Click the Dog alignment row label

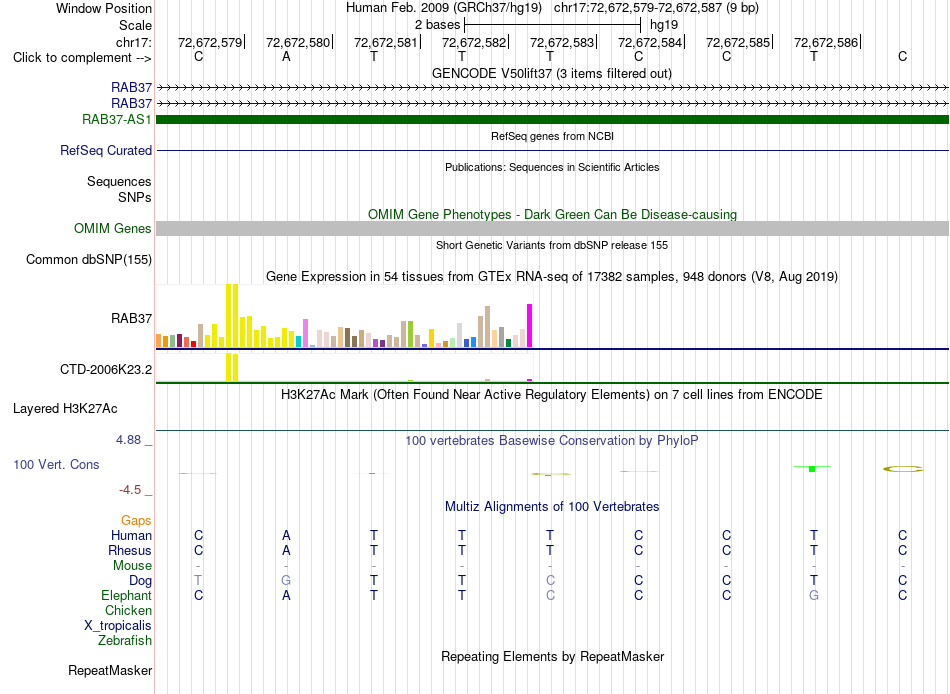coord(140,581)
